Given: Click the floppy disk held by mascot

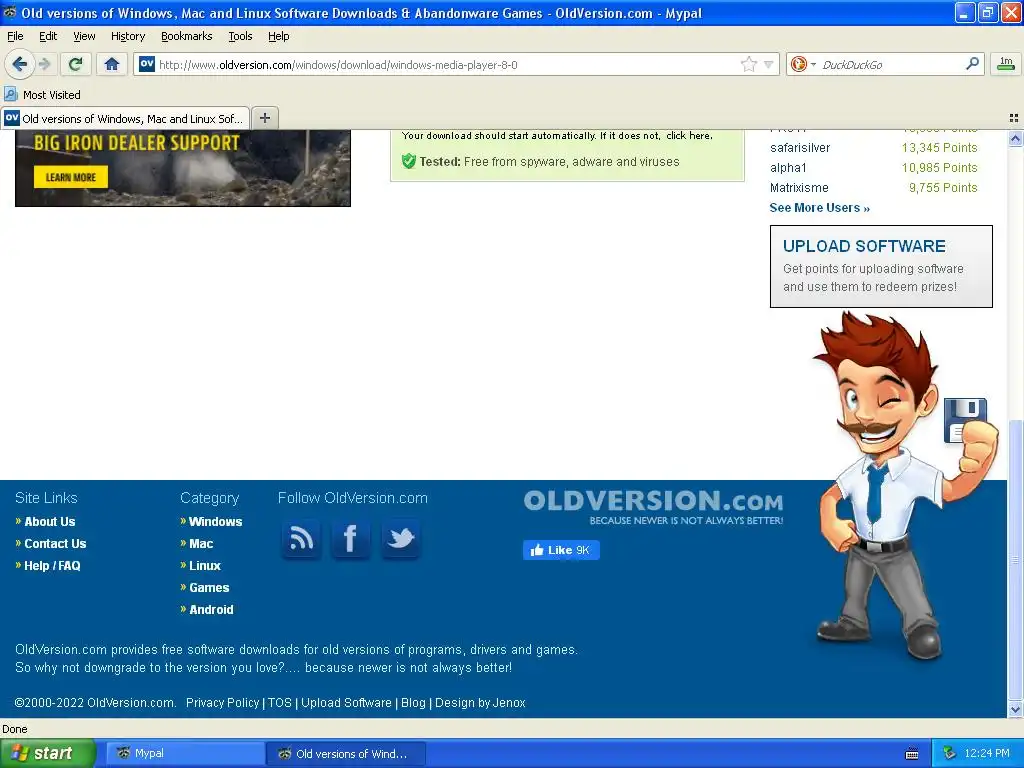Looking at the screenshot, I should pos(965,420).
